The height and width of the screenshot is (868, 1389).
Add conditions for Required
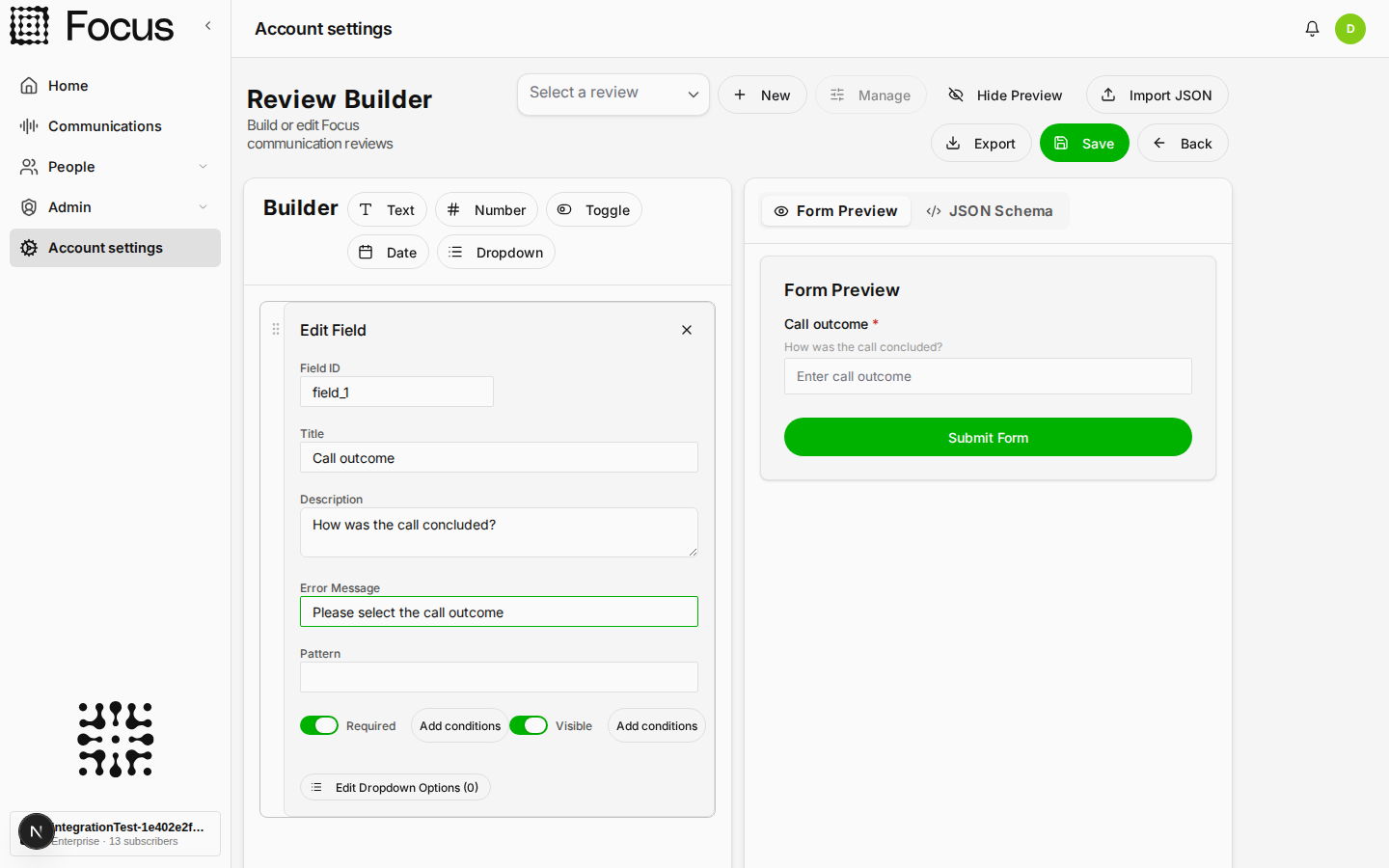(x=460, y=725)
